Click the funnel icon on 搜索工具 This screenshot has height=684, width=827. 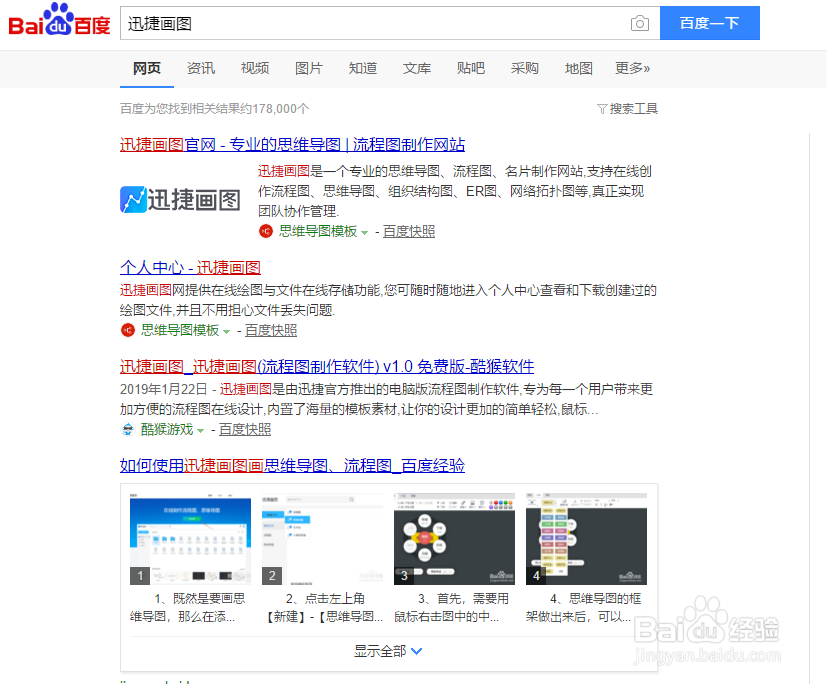(x=601, y=108)
